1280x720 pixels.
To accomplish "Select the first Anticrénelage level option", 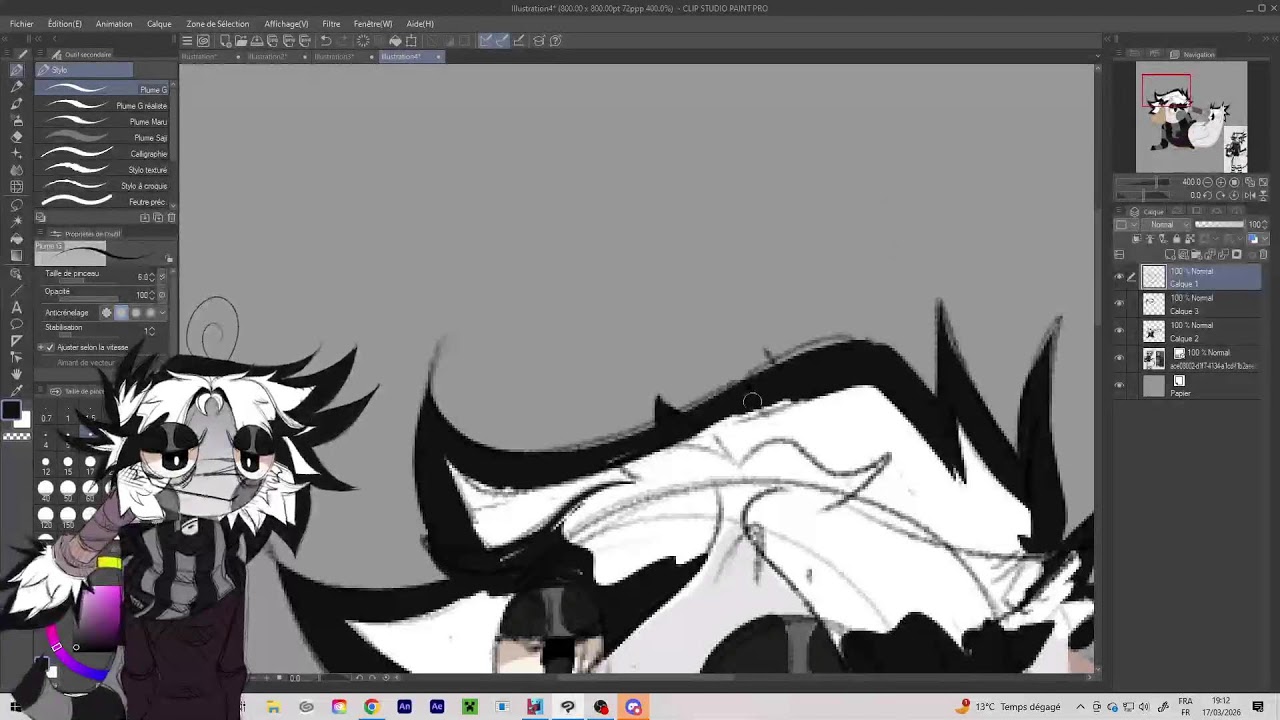I will pos(107,313).
